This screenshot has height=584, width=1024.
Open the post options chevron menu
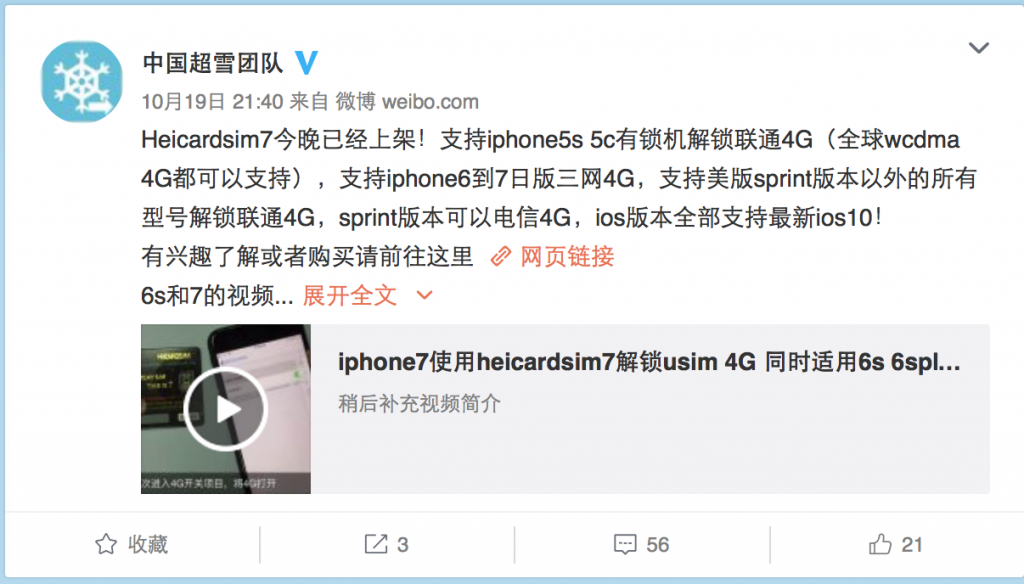click(x=978, y=48)
